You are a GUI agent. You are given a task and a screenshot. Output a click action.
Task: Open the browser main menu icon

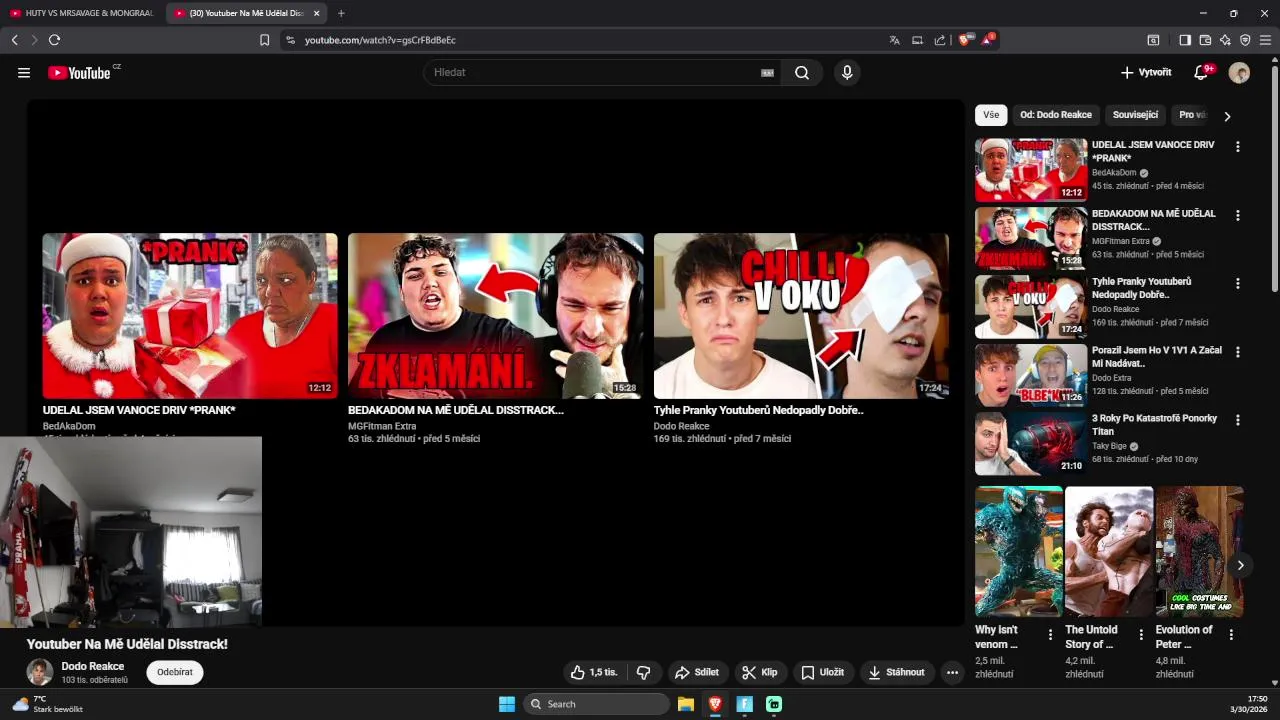click(1265, 40)
